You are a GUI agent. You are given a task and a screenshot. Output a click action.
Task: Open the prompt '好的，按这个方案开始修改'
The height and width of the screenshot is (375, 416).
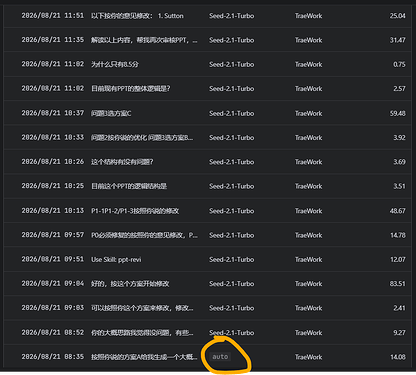tap(130, 284)
